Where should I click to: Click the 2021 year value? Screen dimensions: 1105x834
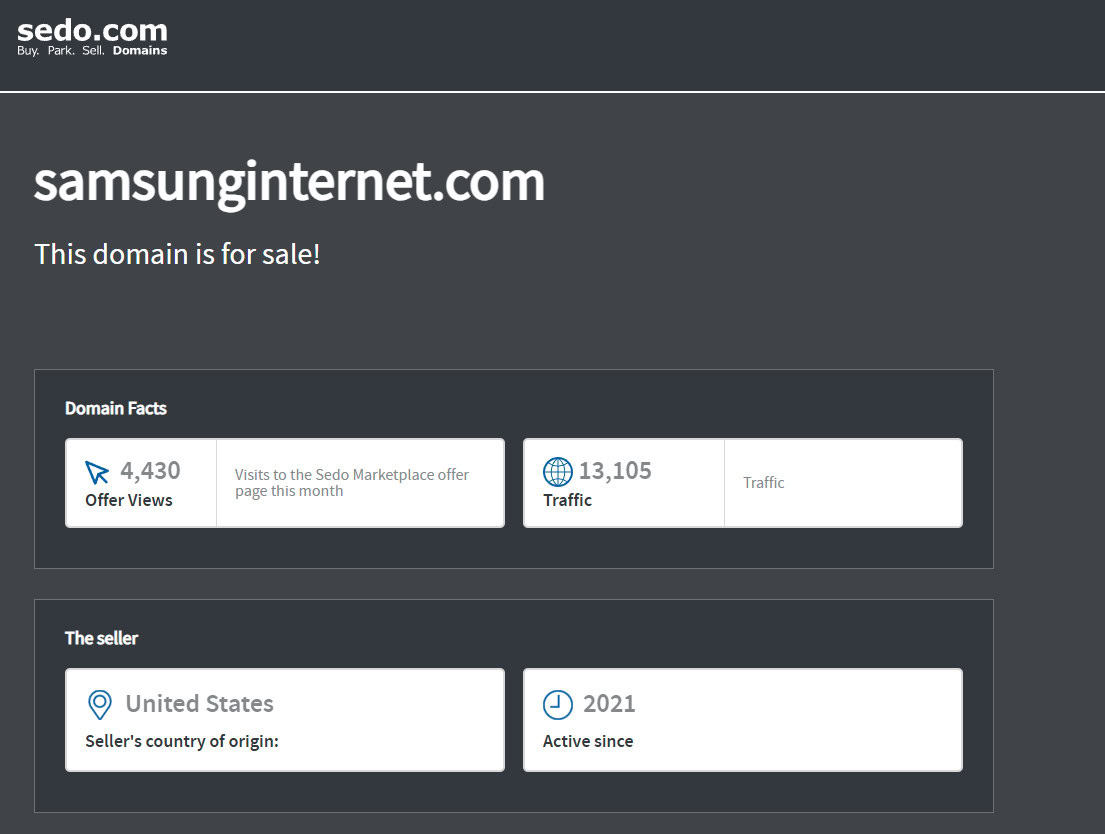point(609,704)
